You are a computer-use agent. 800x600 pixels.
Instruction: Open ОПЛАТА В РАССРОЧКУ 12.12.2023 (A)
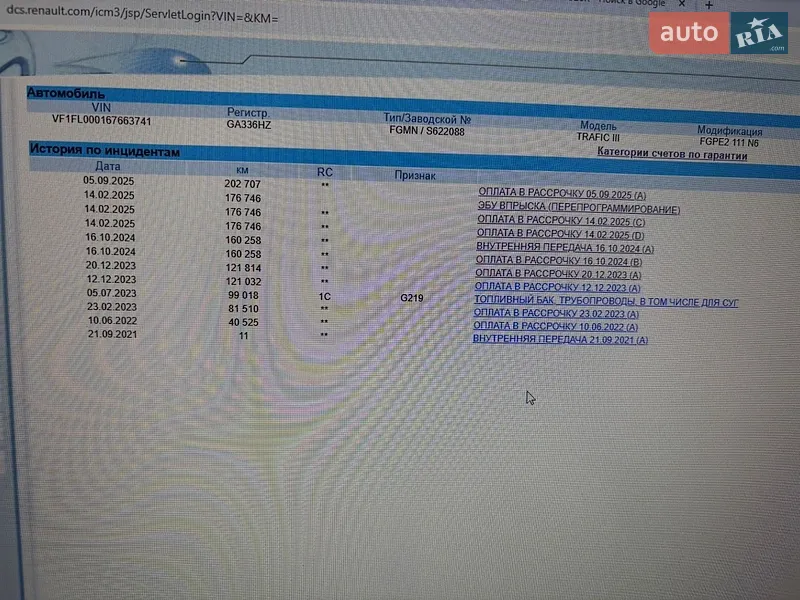point(557,287)
